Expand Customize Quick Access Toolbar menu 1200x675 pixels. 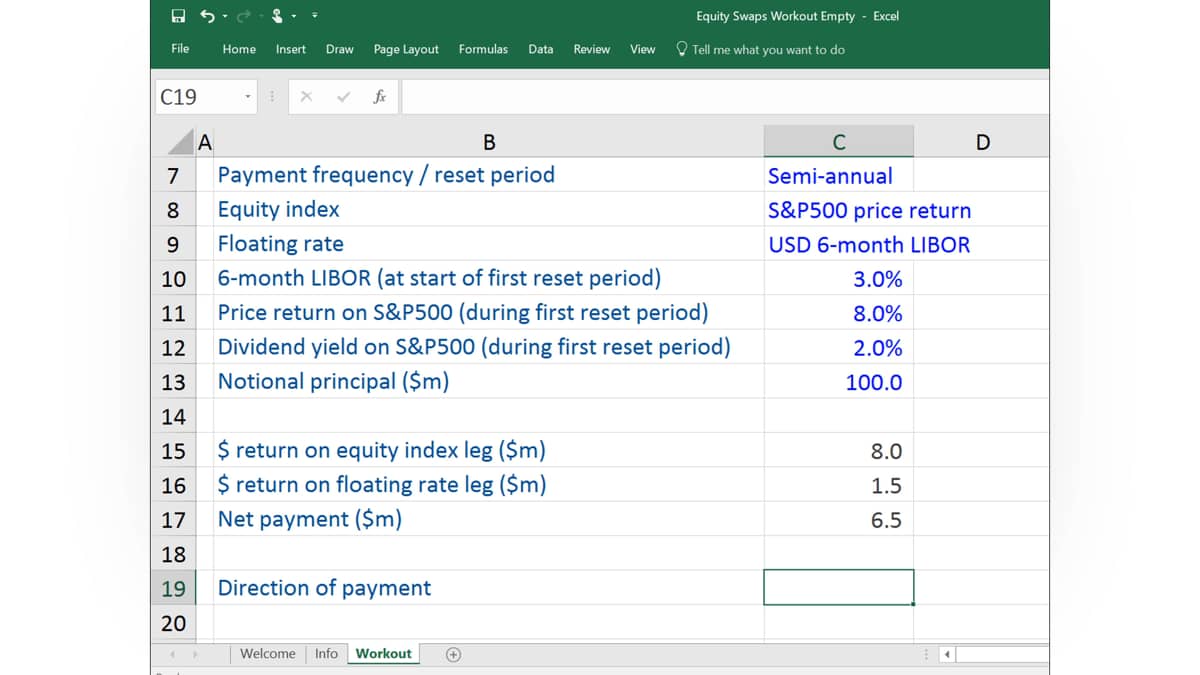[317, 16]
